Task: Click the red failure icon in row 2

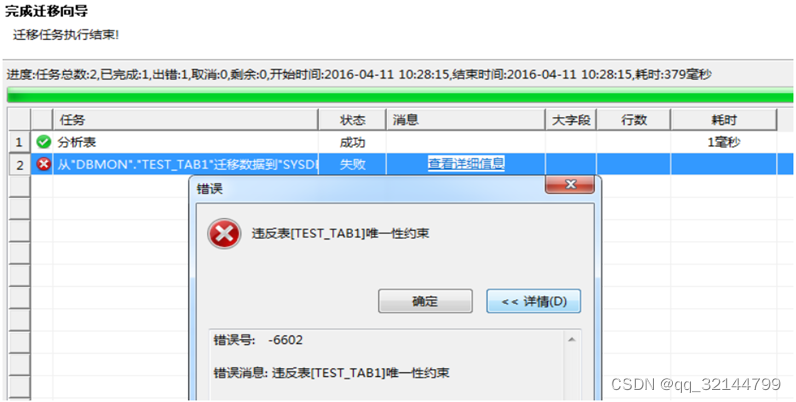Action: coord(44,164)
